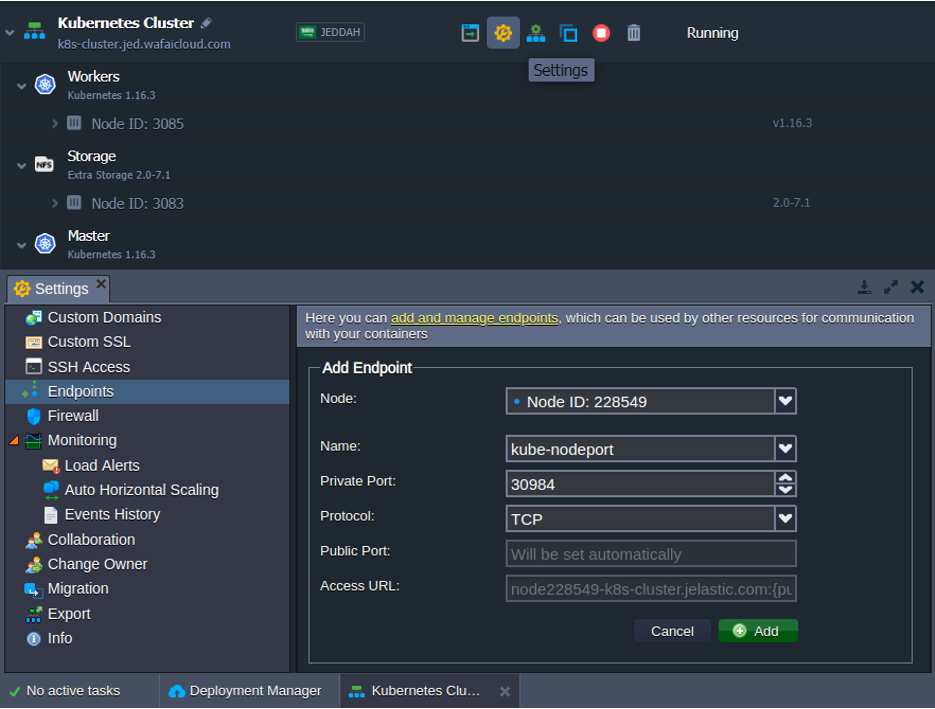Open the Node dropdown arrow

785,401
